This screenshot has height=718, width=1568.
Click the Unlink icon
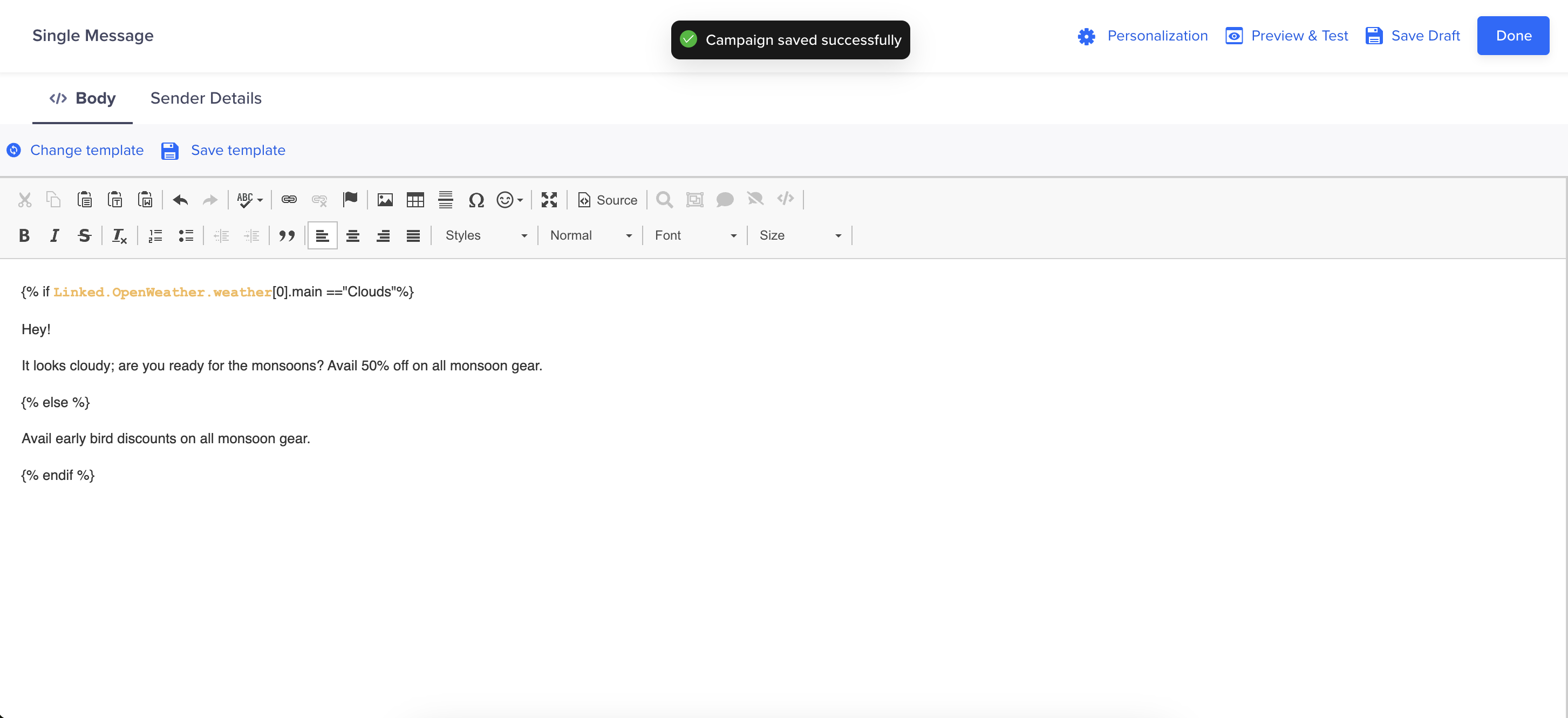319,200
